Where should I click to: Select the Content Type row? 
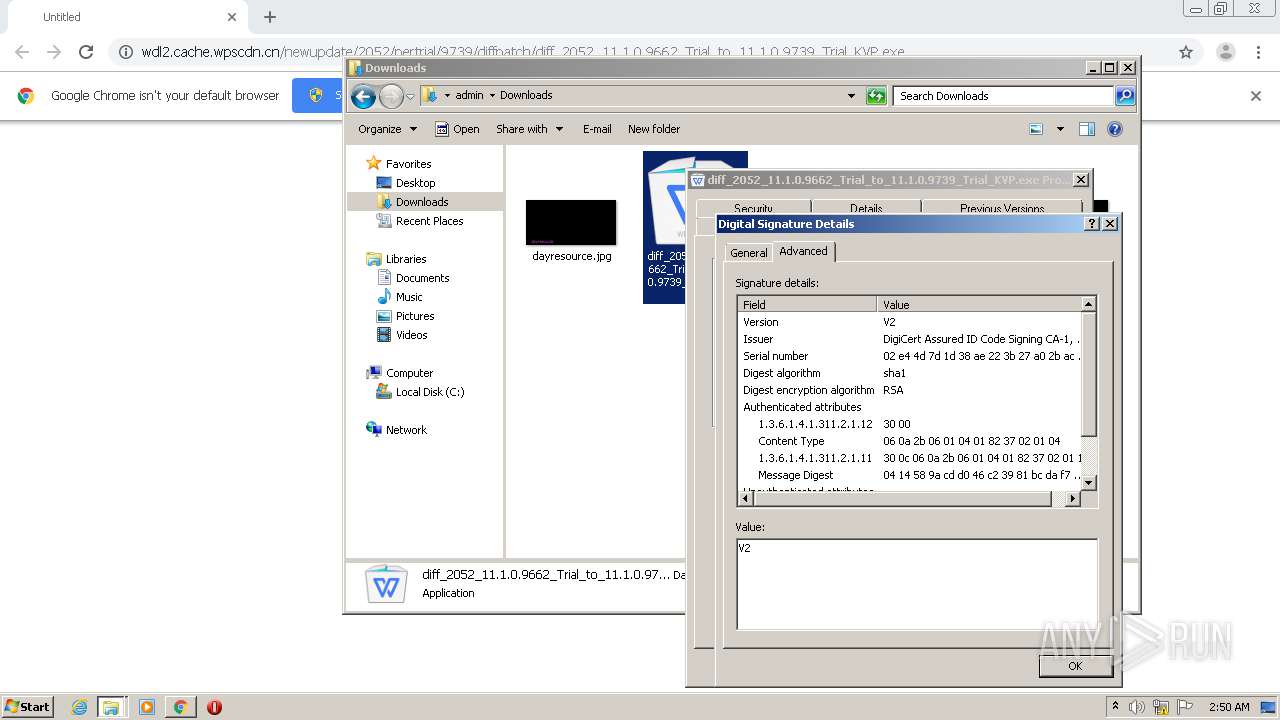(910, 441)
